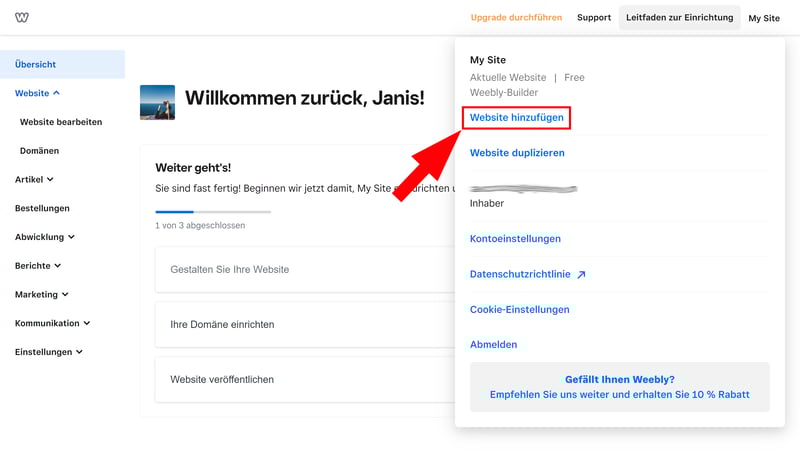Open Website bearbeiten in sidebar
800x450 pixels.
(x=61, y=122)
